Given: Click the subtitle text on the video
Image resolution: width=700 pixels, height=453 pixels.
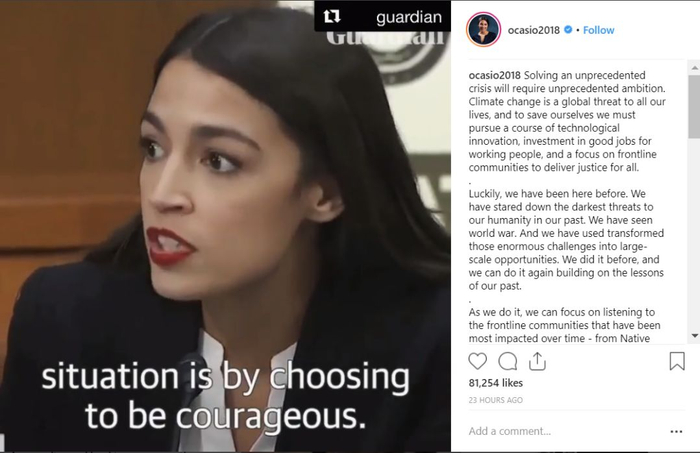Looking at the screenshot, I should pos(225,395).
